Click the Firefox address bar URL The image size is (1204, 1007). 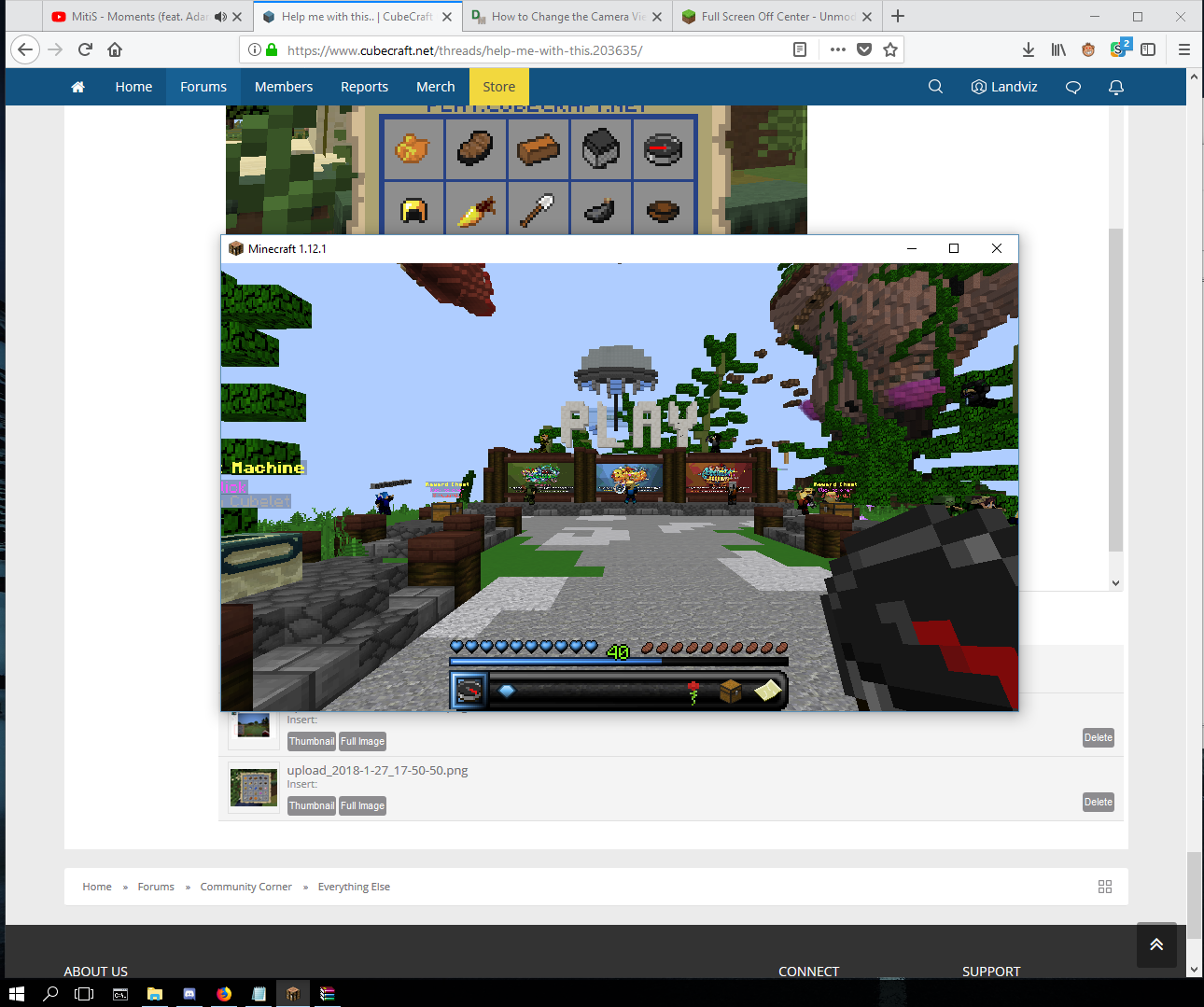pos(465,50)
